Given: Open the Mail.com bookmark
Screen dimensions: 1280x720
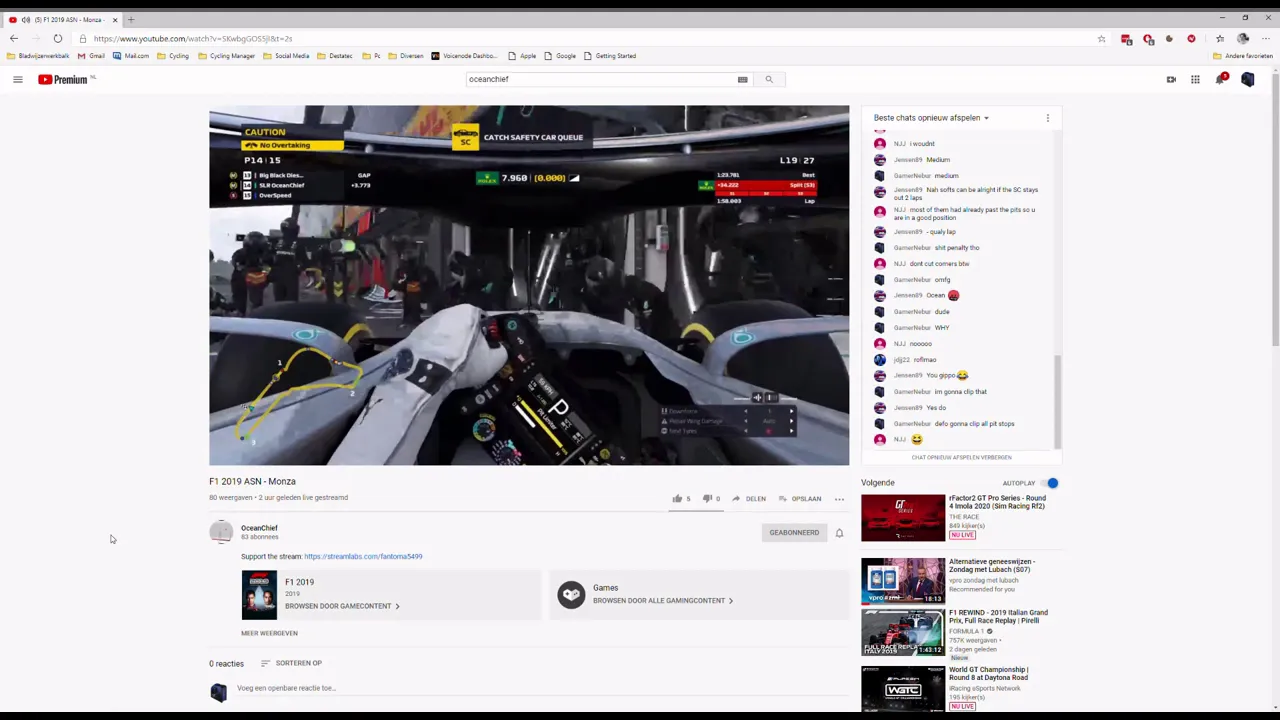Looking at the screenshot, I should pos(131,56).
